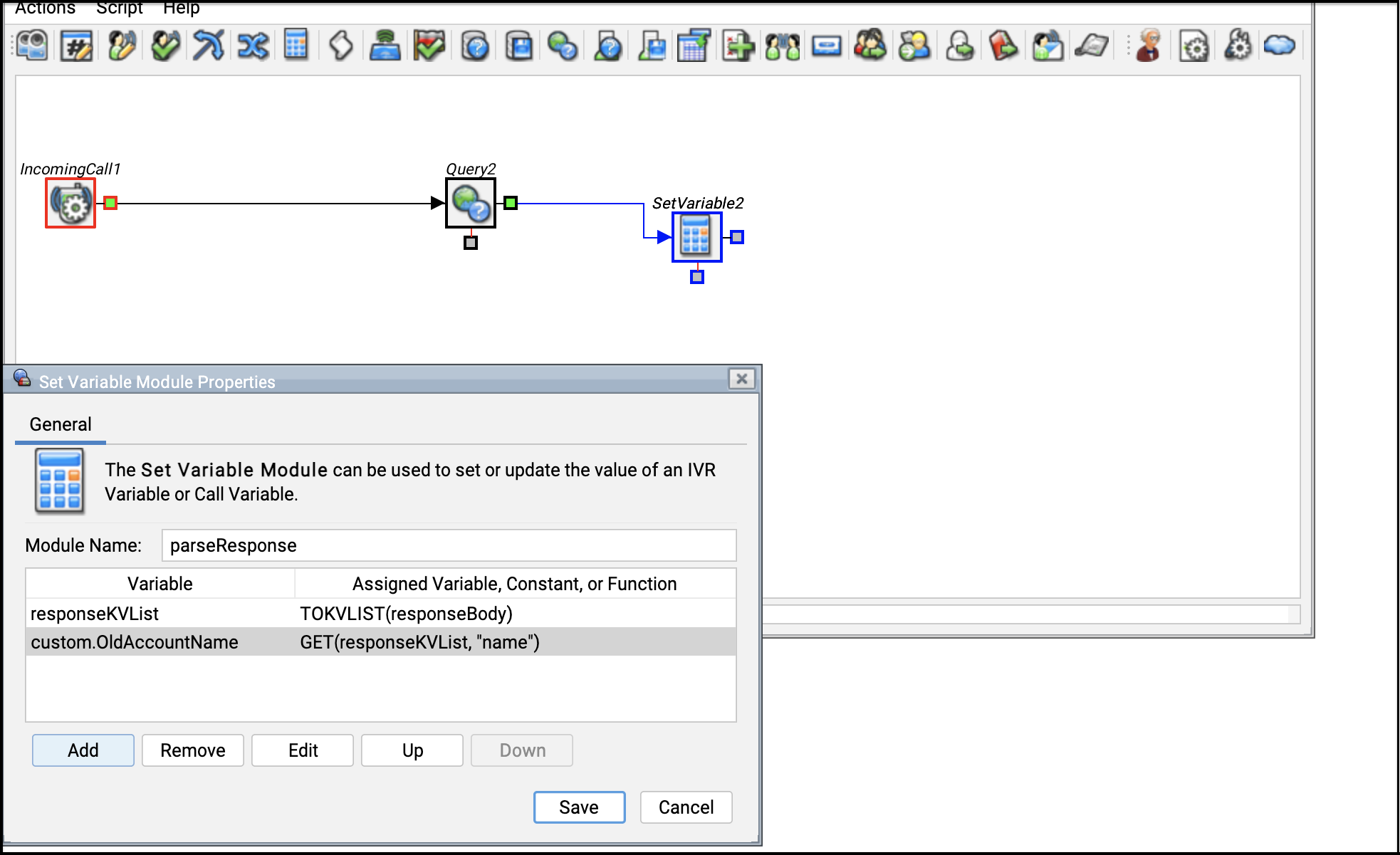
Task: Select the globe with question mark Query toolbar icon
Action: 563,46
